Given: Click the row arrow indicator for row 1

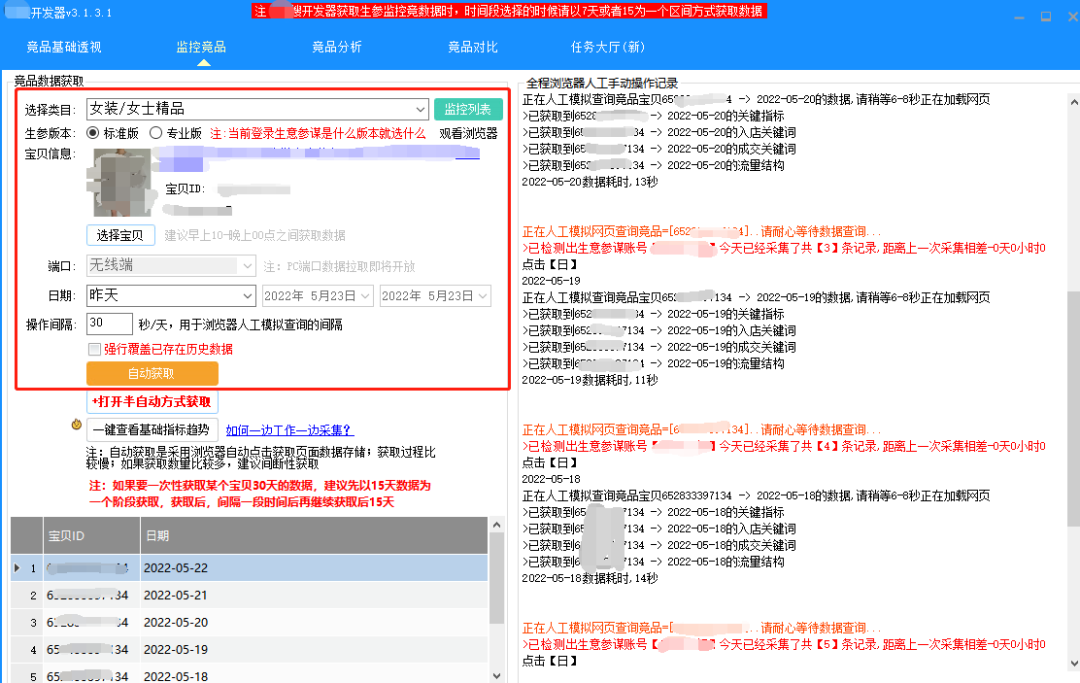Looking at the screenshot, I should click(16, 568).
